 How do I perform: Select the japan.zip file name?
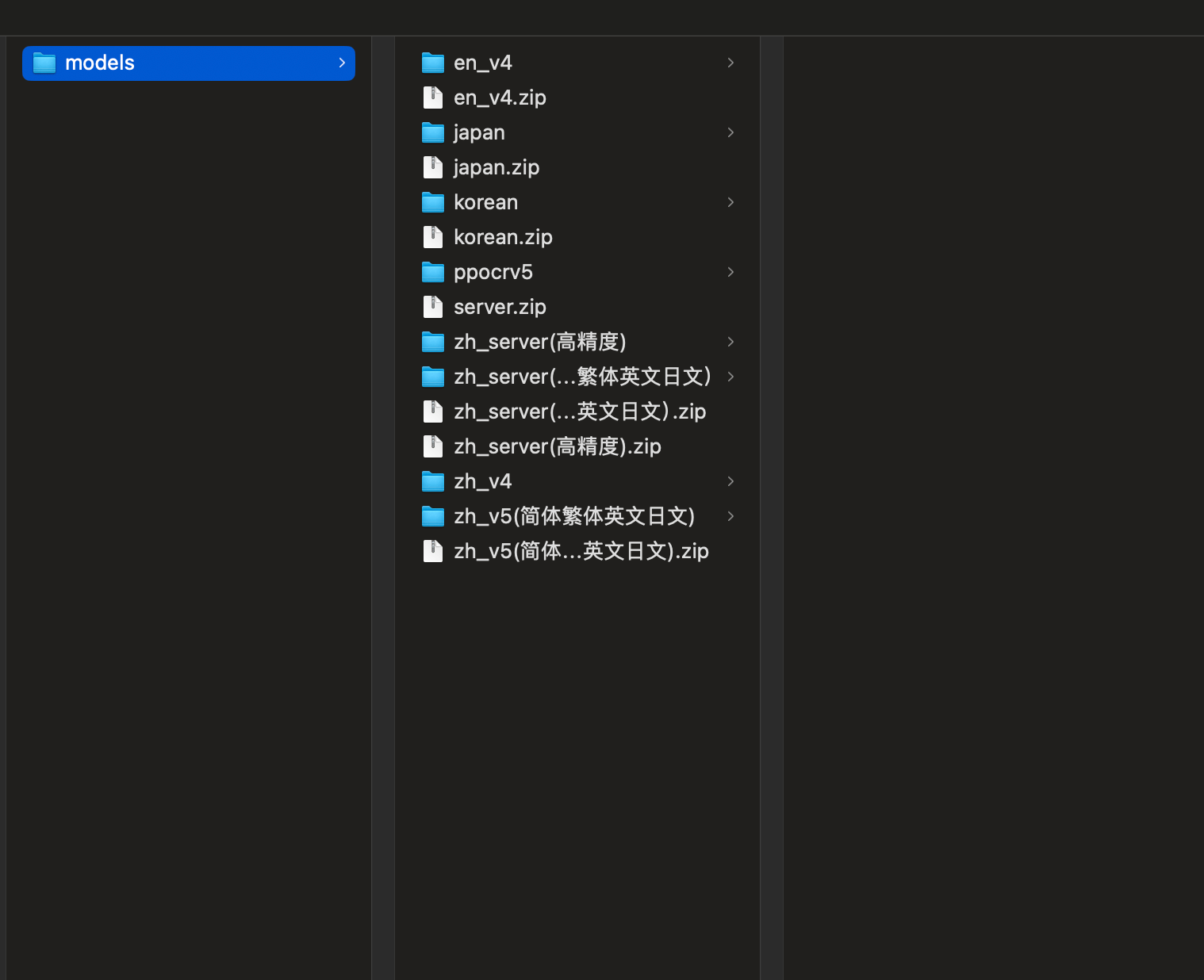497,167
